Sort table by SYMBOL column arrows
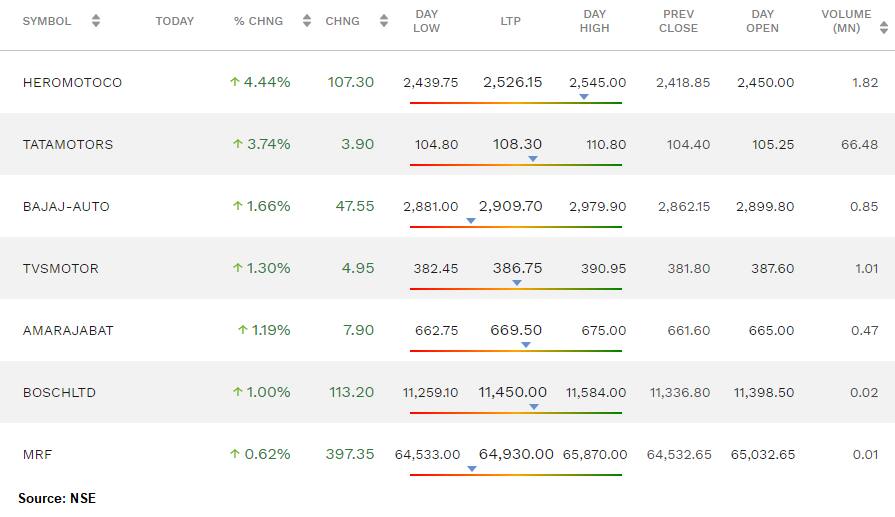 (x=96, y=21)
